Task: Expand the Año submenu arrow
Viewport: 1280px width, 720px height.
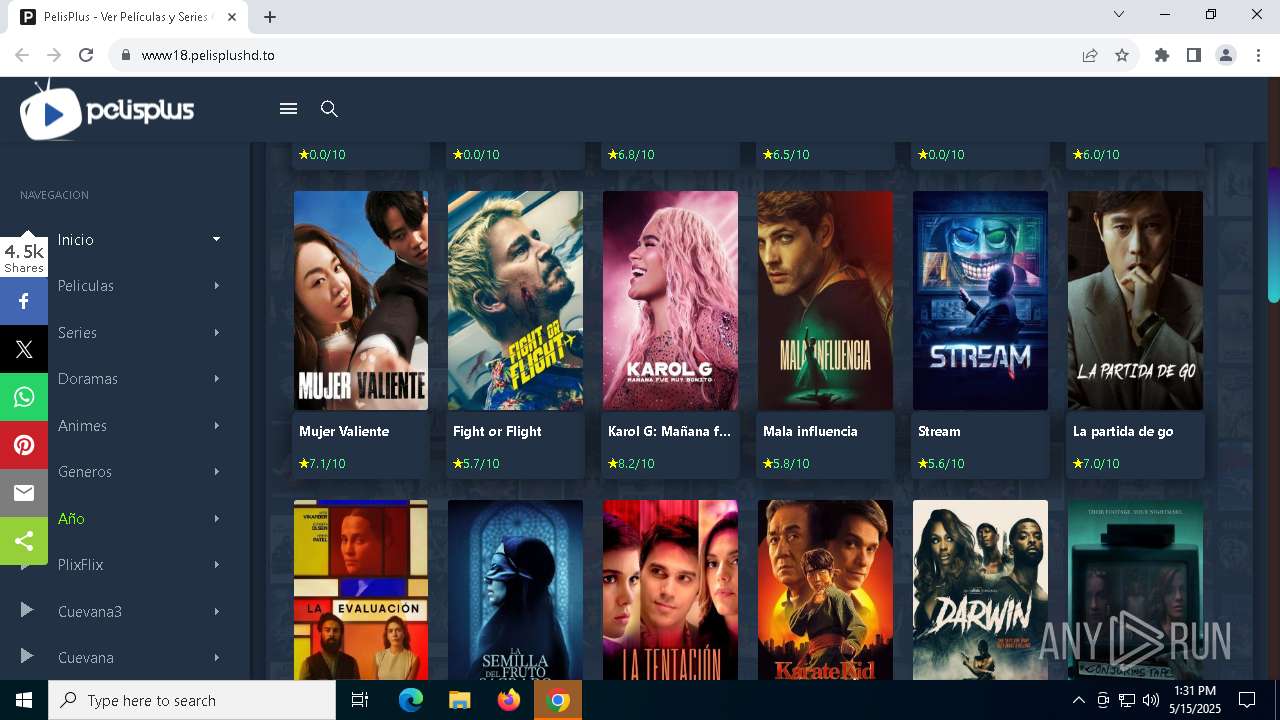Action: pos(216,518)
